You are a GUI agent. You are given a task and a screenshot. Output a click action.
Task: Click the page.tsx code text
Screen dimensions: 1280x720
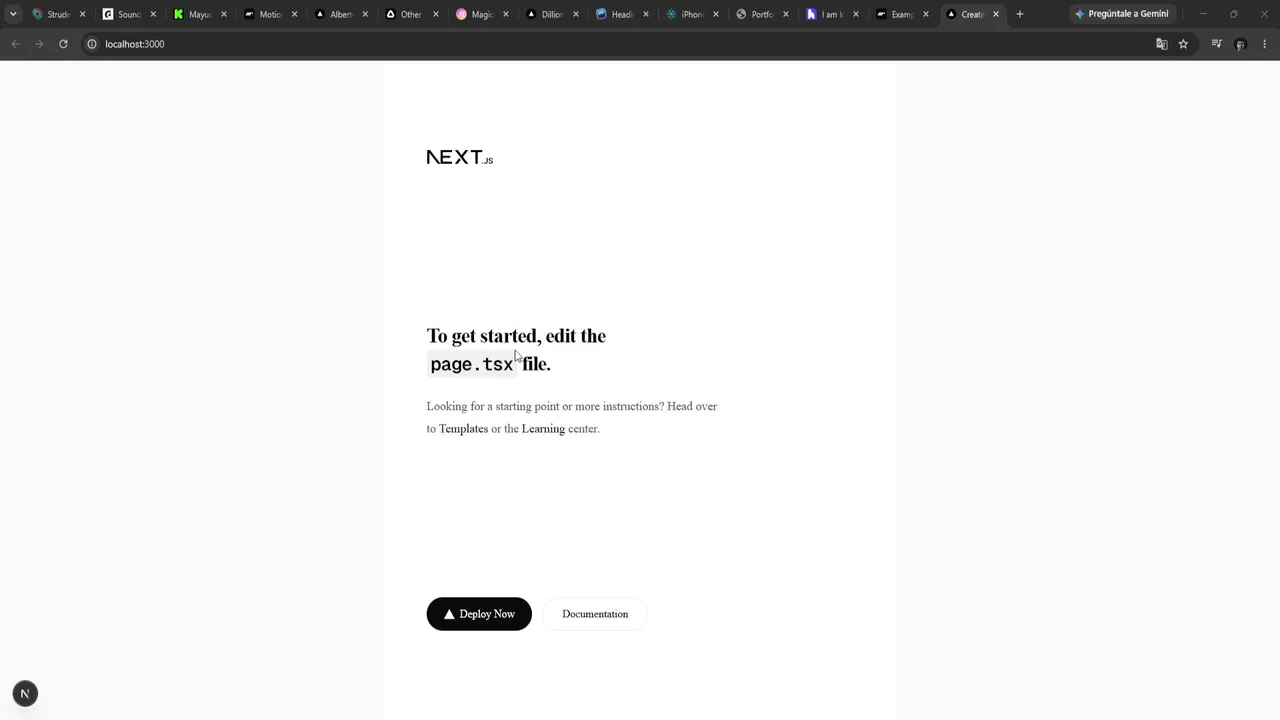(x=472, y=364)
